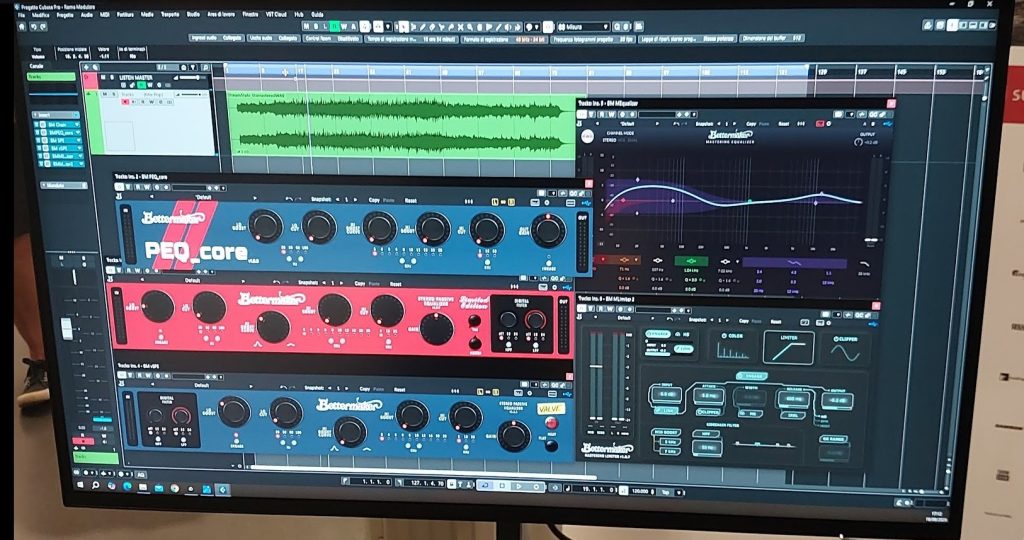This screenshot has height=540, width=1024.
Task: Open the Trasporto menu
Action: [x=170, y=14]
